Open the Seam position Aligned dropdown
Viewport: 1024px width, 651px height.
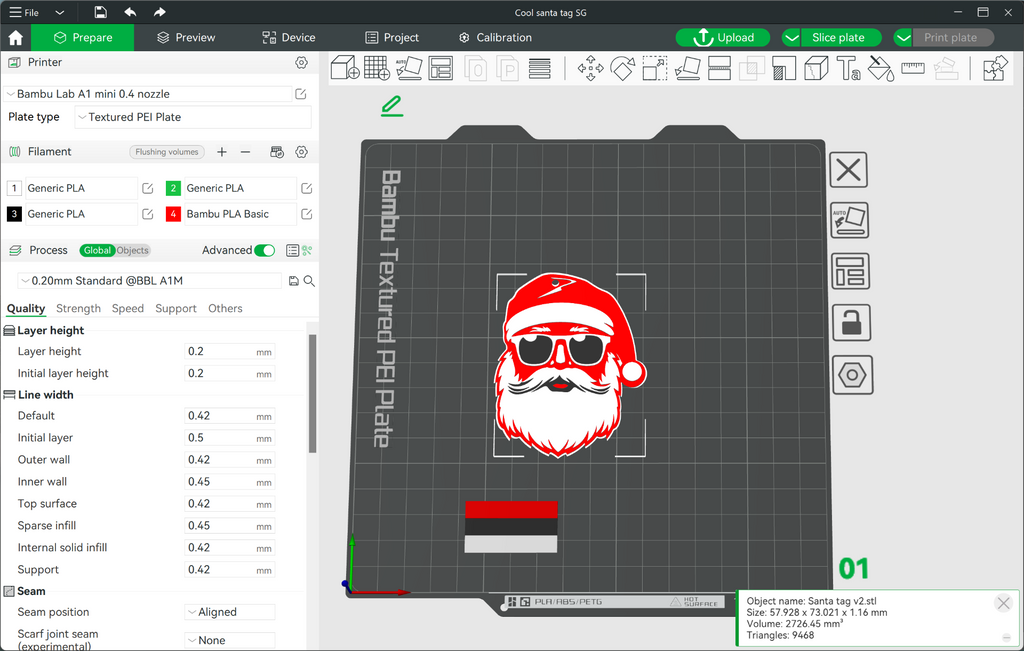[x=230, y=612]
